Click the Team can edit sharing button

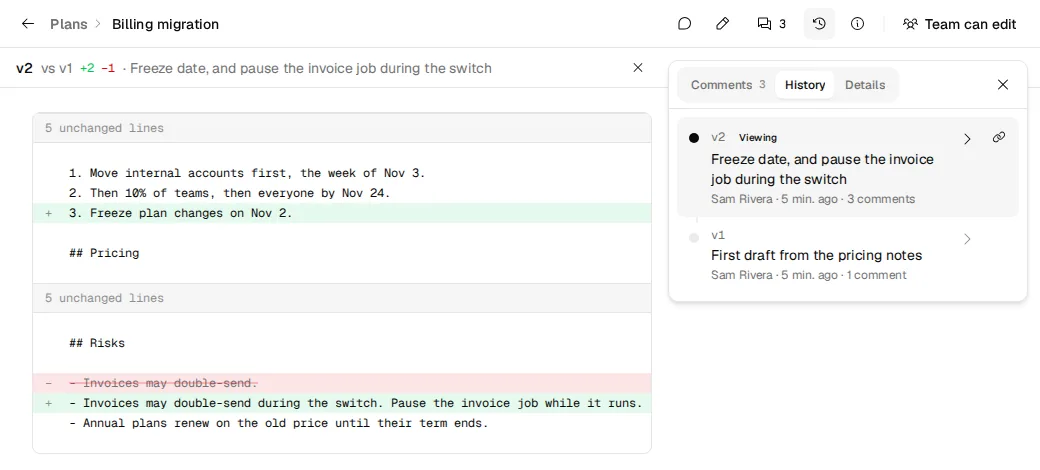point(959,24)
